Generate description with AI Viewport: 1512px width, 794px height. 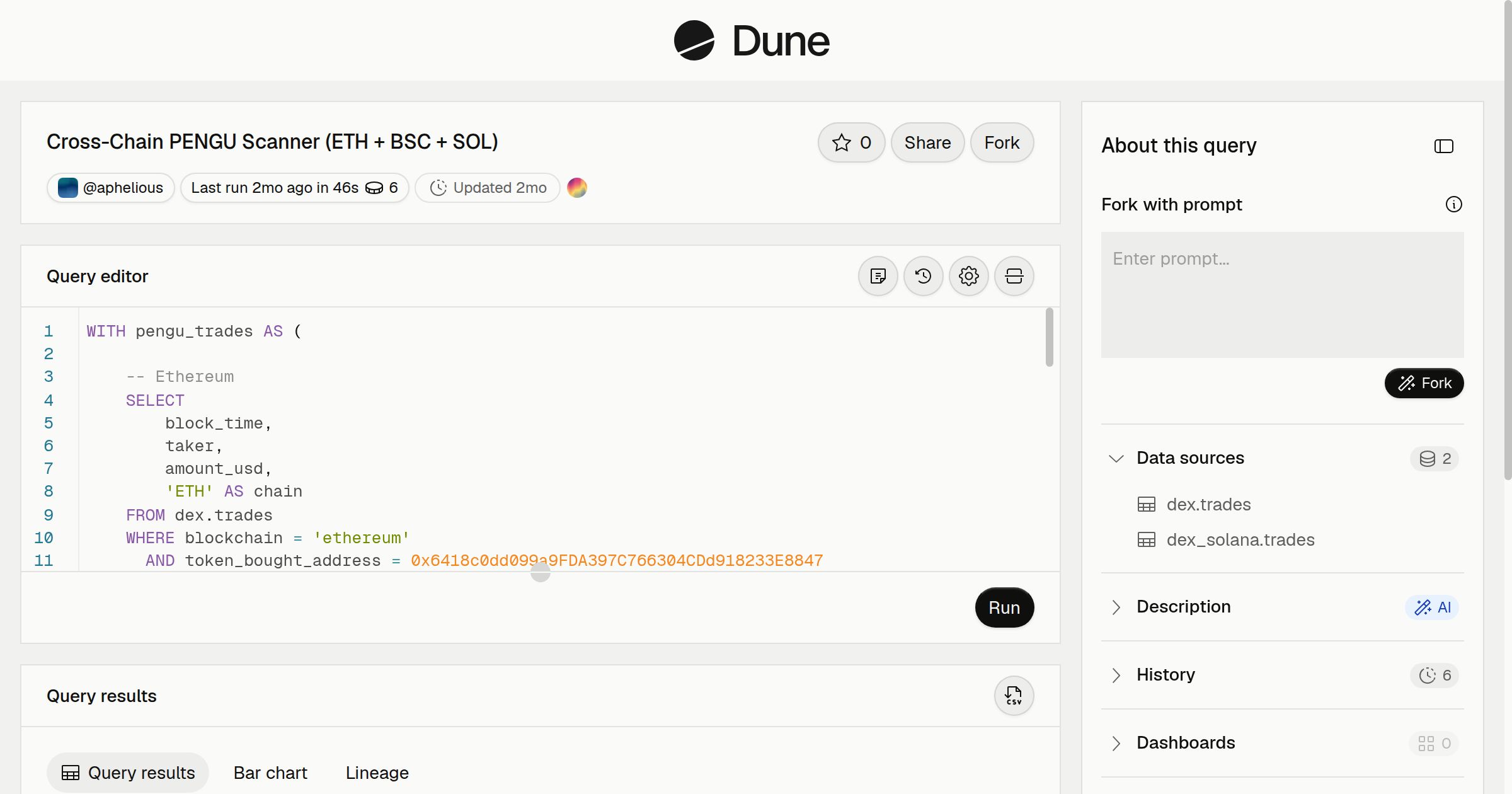click(1432, 607)
